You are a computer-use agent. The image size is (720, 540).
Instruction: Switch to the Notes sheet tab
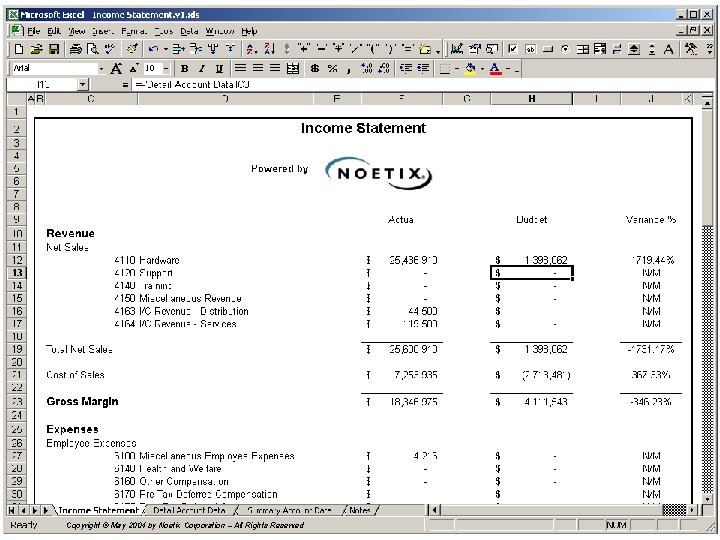(x=360, y=510)
